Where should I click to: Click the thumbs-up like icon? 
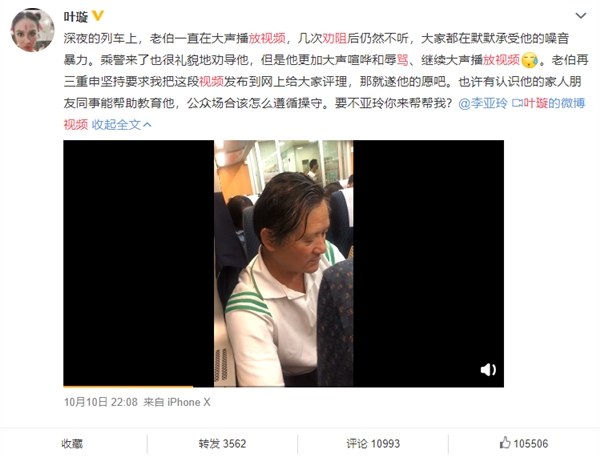pos(505,443)
